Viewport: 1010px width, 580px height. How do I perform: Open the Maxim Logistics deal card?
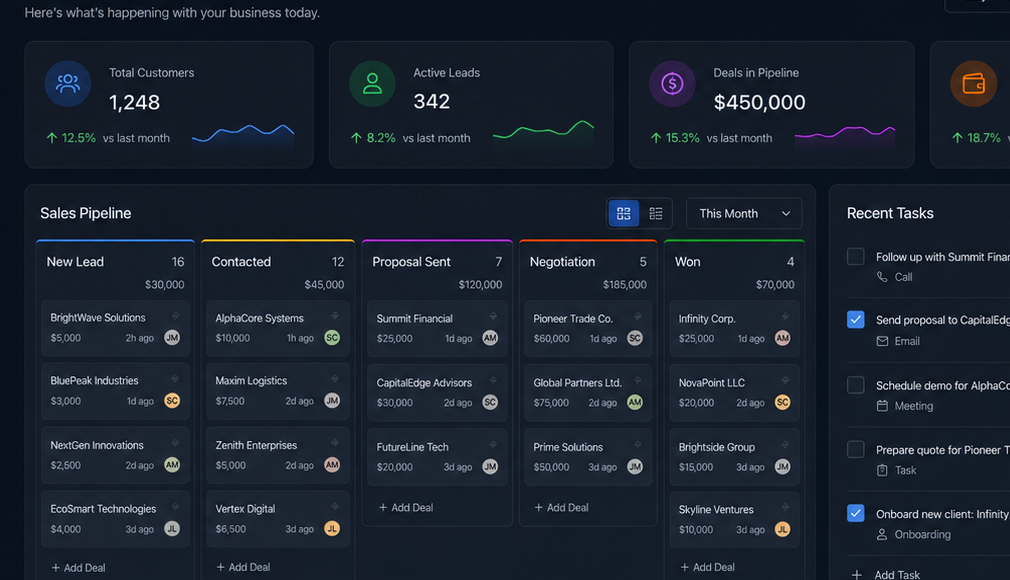(x=278, y=391)
